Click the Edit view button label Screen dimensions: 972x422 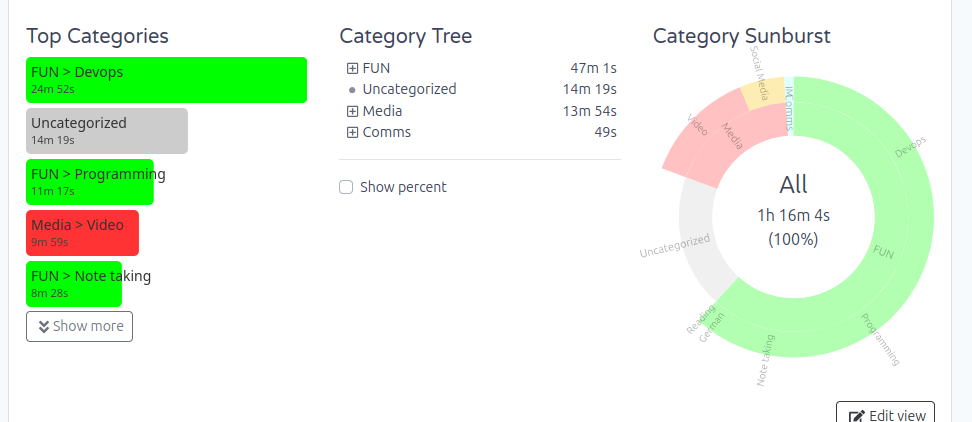[898, 416]
